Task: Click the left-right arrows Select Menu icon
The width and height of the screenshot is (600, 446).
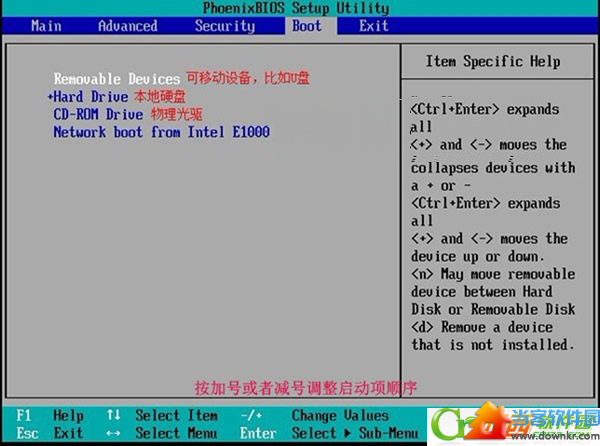Action: point(113,433)
